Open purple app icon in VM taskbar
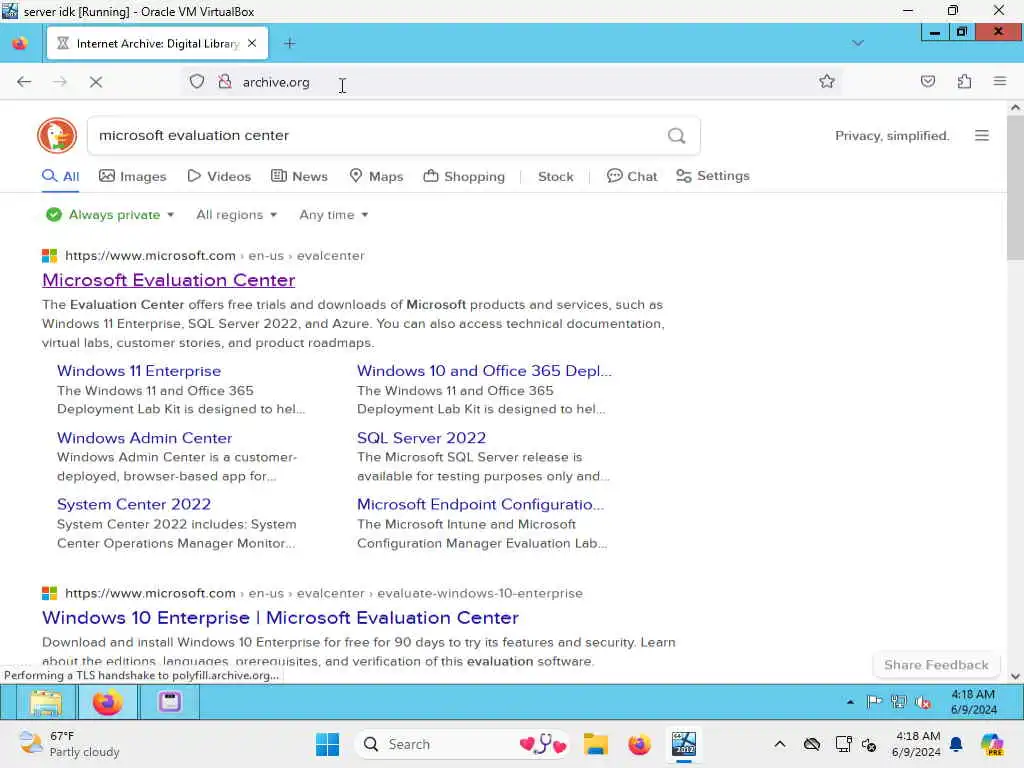 [x=169, y=703]
